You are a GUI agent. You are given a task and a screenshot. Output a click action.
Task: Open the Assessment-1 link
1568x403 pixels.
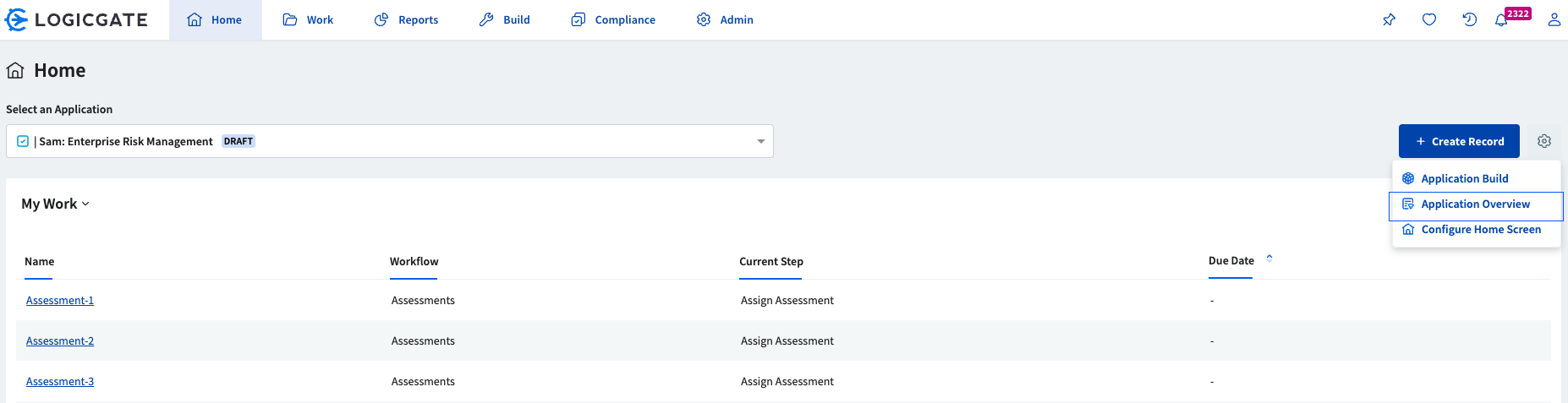(60, 301)
